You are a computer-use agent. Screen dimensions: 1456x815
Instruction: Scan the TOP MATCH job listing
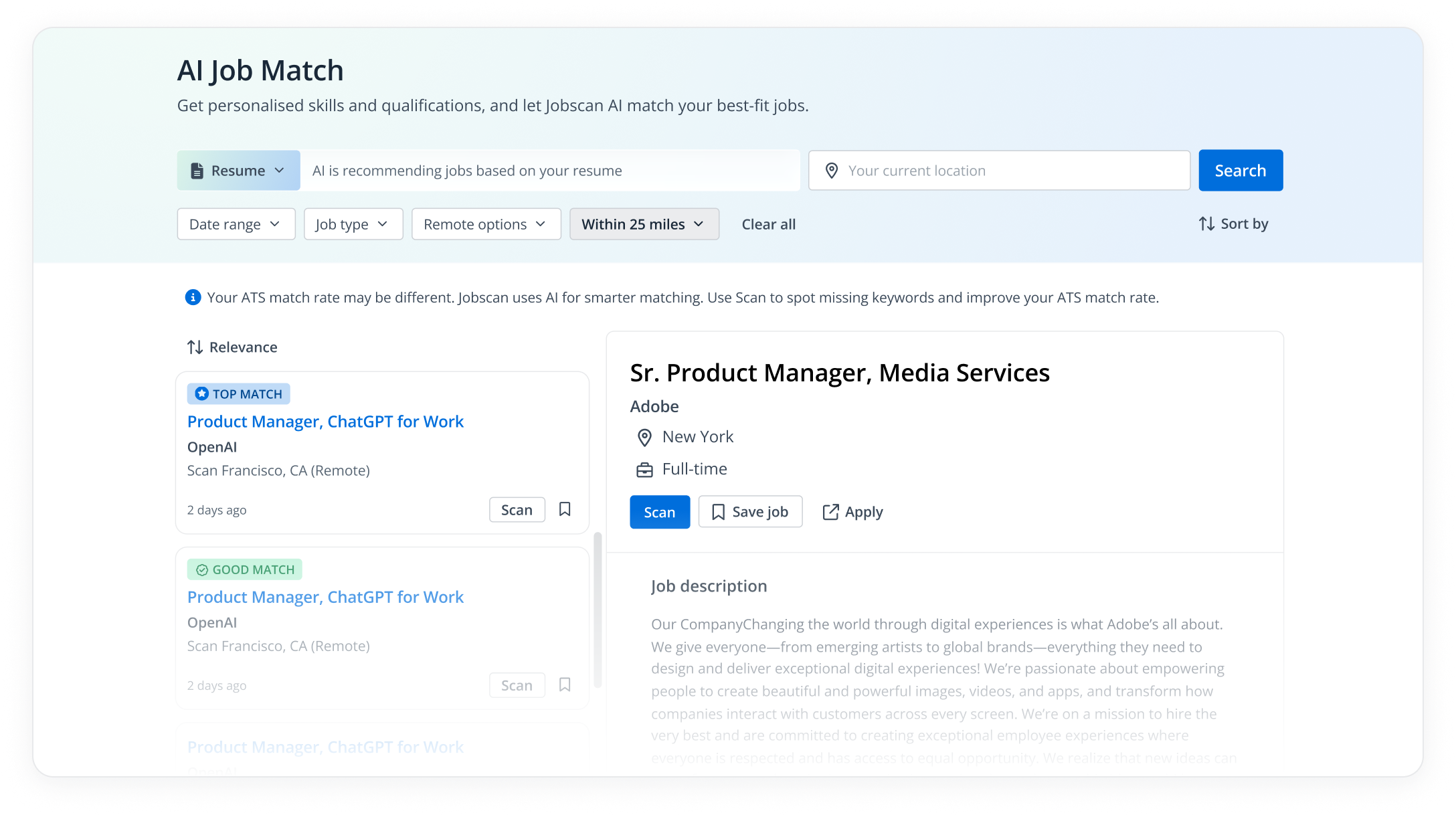[x=517, y=510]
